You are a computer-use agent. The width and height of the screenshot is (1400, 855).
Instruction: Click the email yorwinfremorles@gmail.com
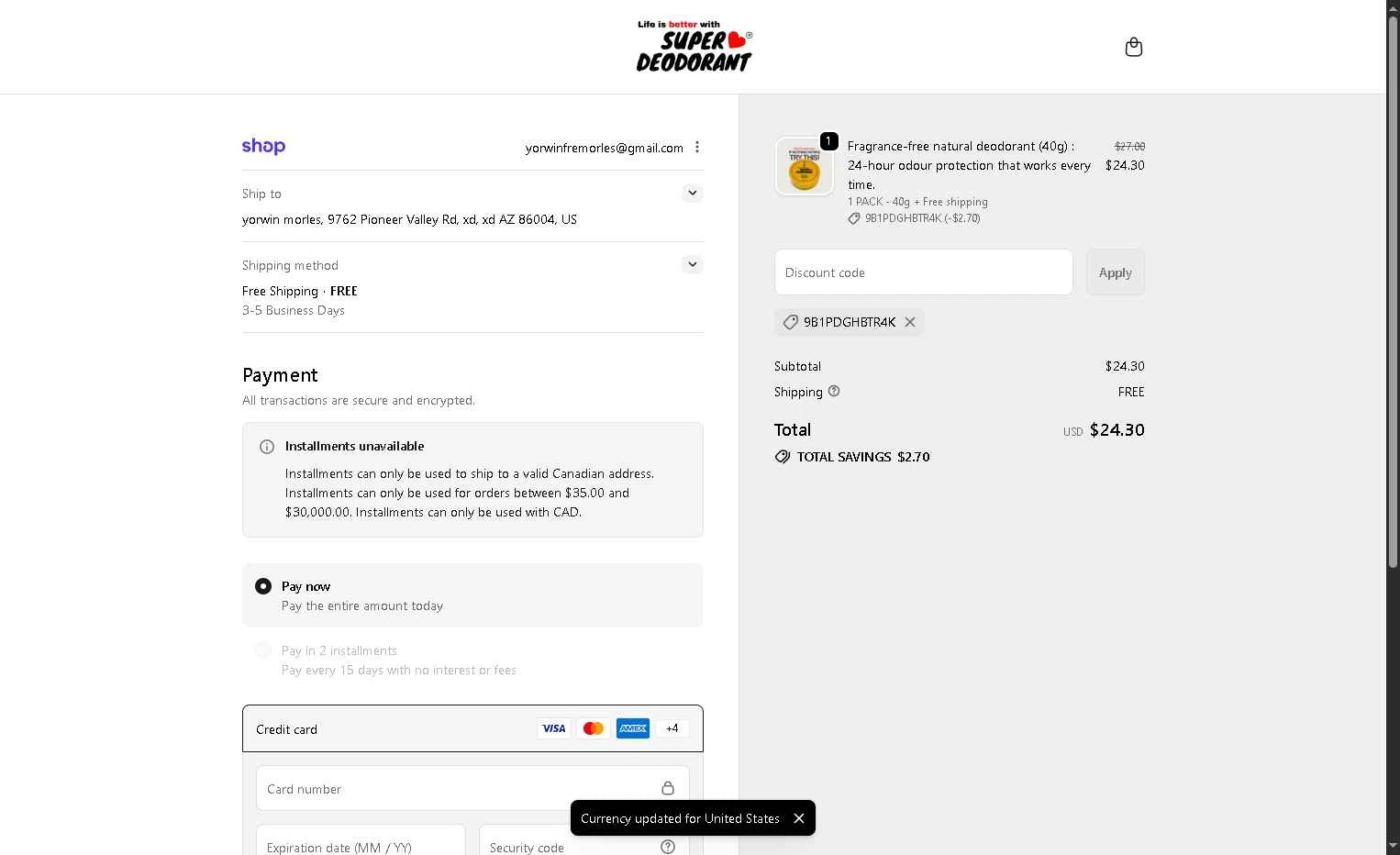coord(605,148)
